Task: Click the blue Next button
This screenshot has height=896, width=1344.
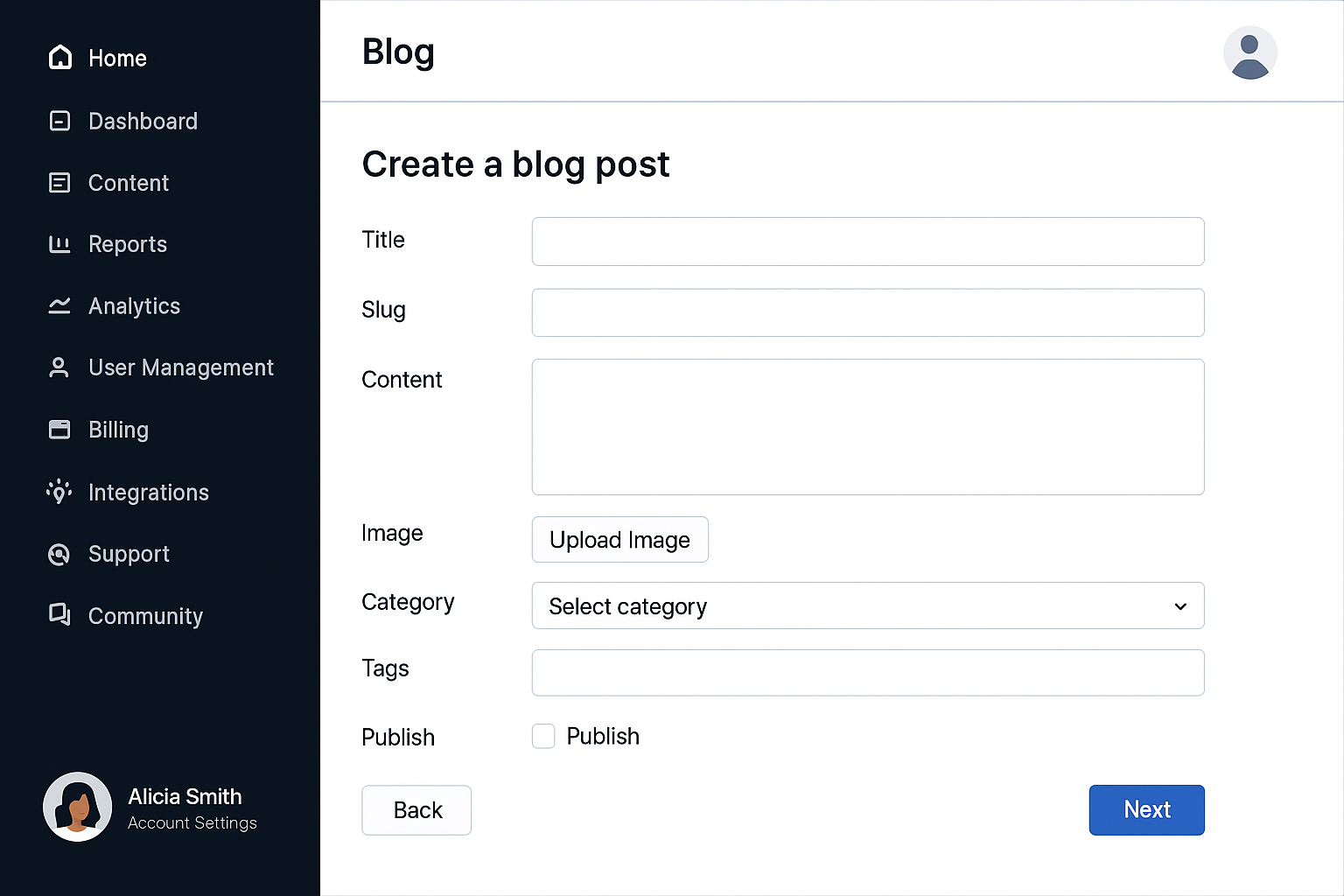Action: (x=1146, y=810)
